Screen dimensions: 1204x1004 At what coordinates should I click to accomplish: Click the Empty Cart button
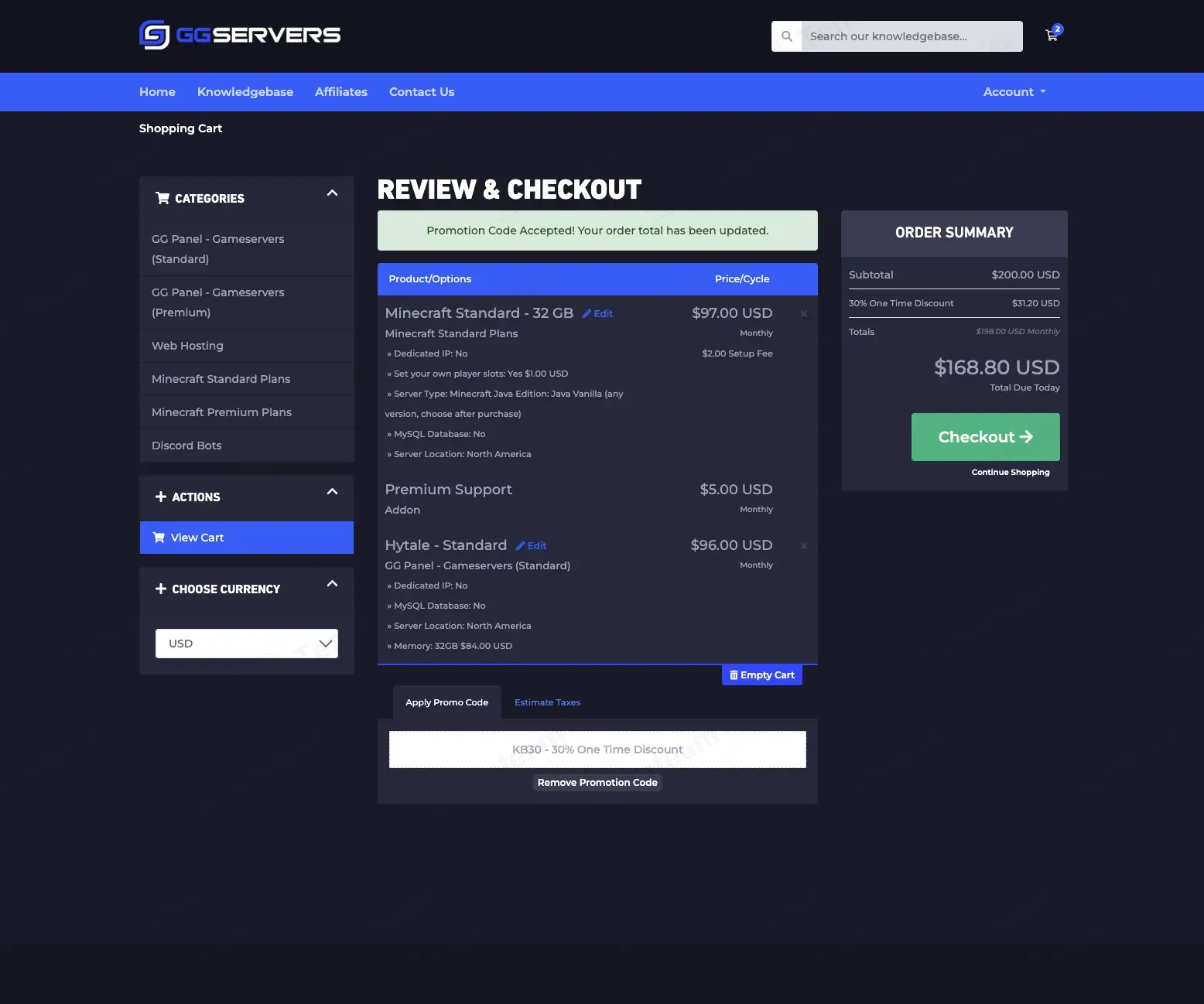click(x=762, y=675)
